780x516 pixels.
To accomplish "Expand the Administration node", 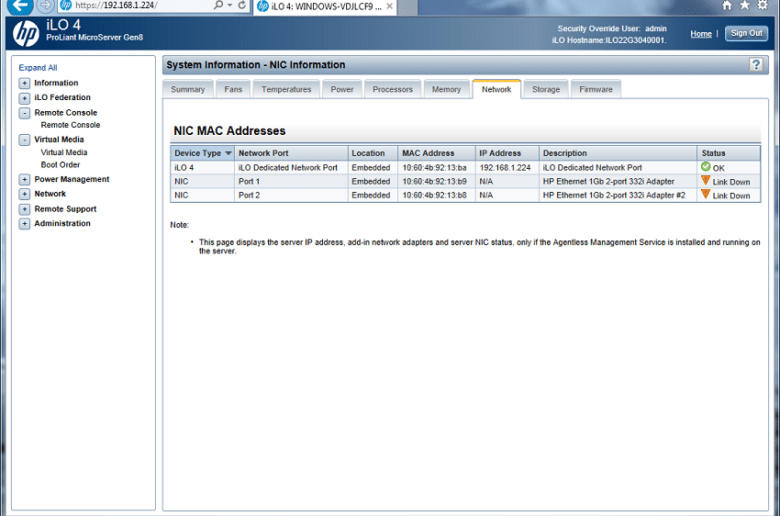I will tap(24, 224).
